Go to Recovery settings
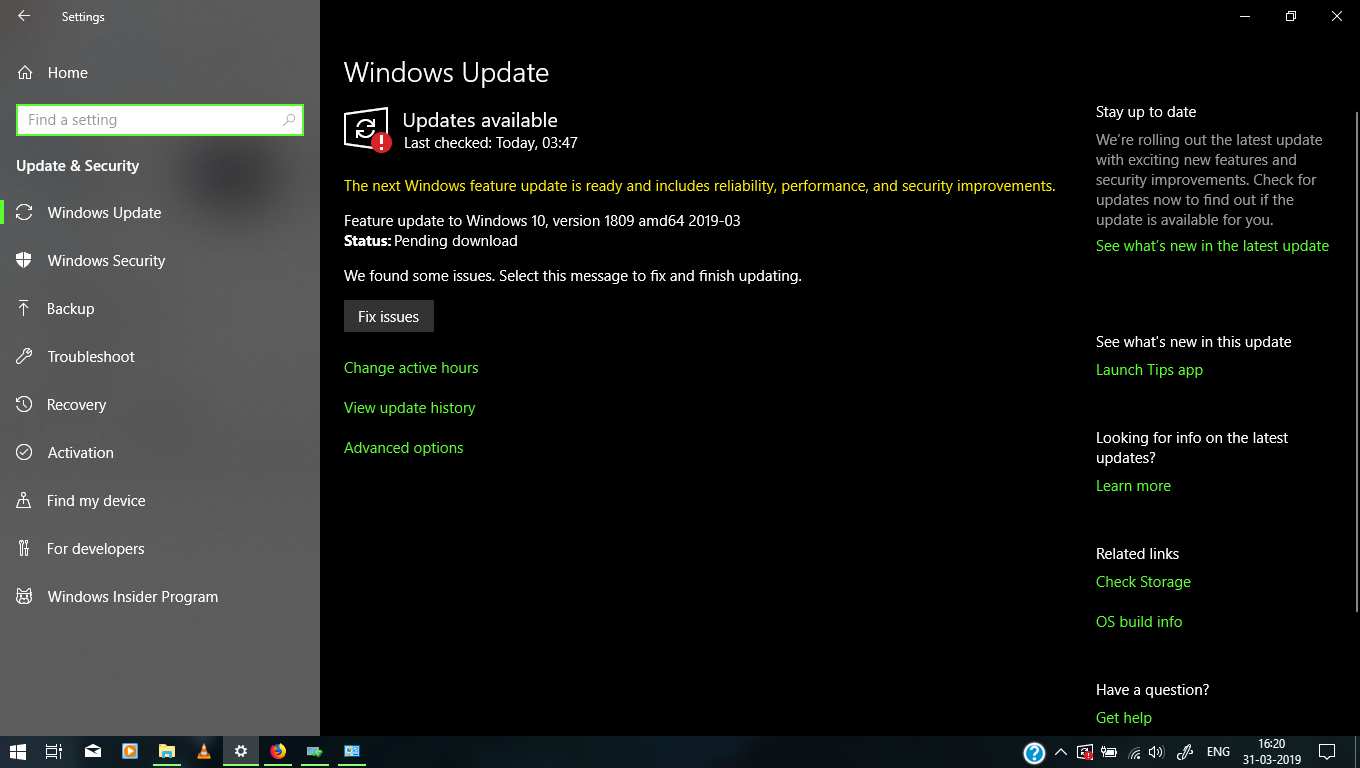The image size is (1360, 768). tap(160, 405)
